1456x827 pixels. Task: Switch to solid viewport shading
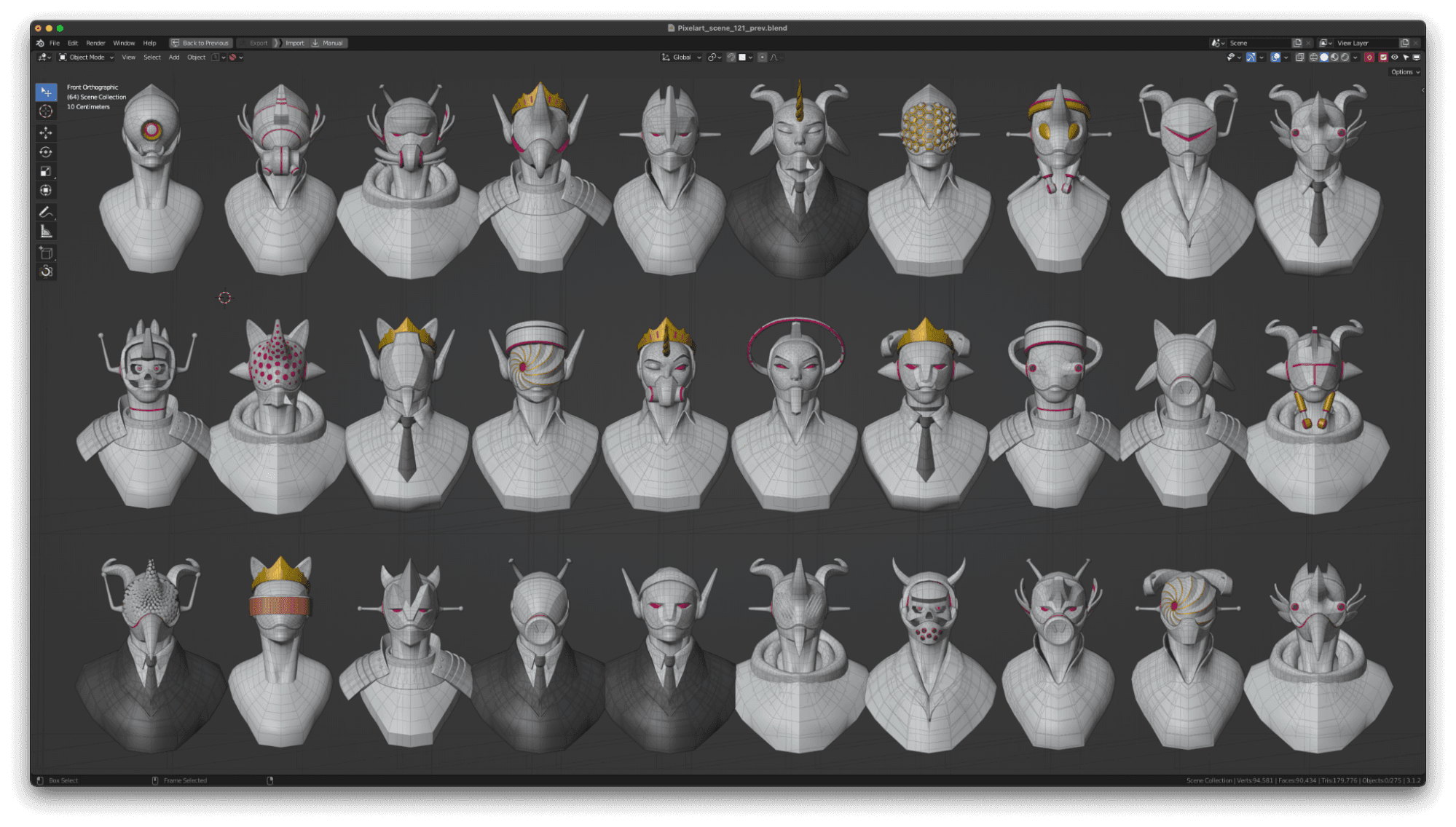[x=1324, y=58]
